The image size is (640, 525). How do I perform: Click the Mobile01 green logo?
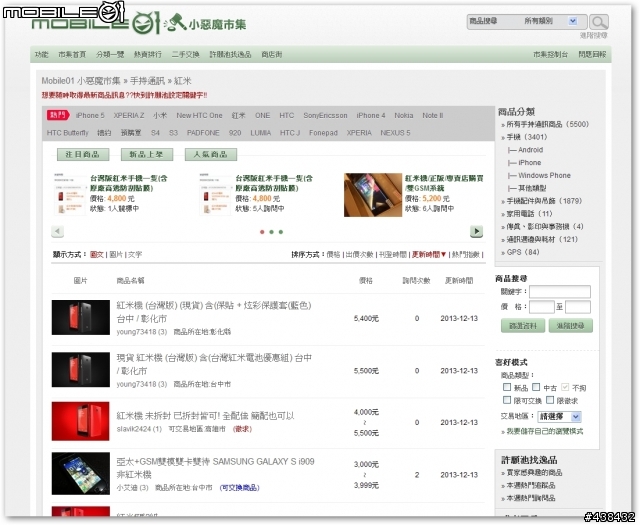tap(96, 22)
